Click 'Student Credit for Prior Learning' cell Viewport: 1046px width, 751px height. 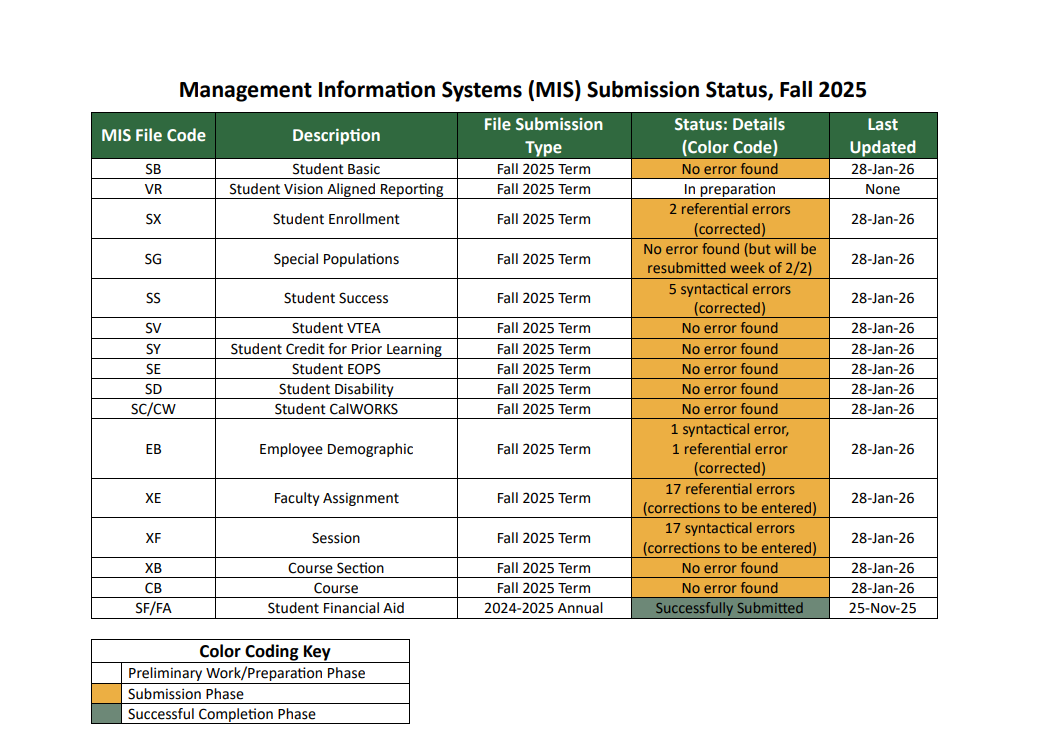(336, 349)
